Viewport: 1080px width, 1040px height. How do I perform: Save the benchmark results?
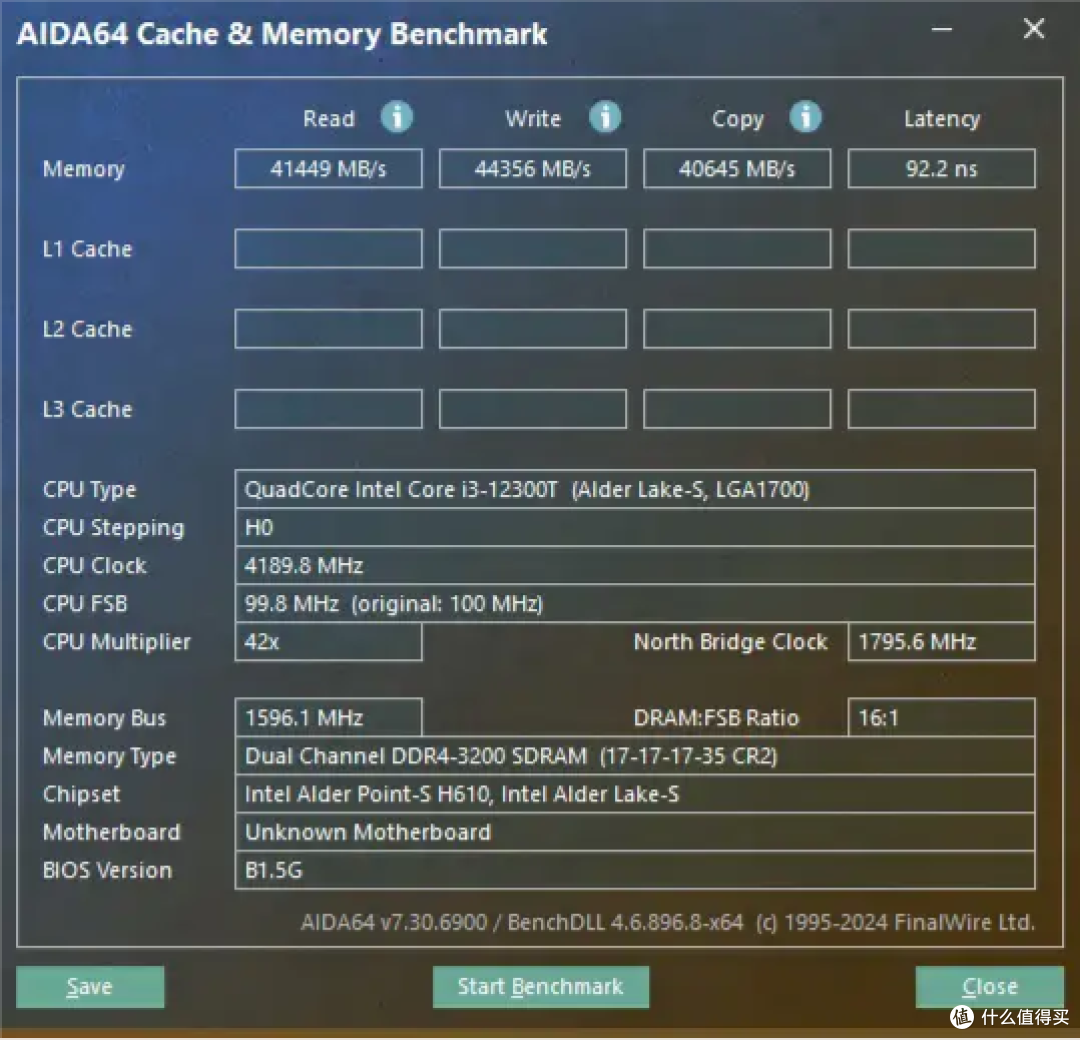click(90, 986)
